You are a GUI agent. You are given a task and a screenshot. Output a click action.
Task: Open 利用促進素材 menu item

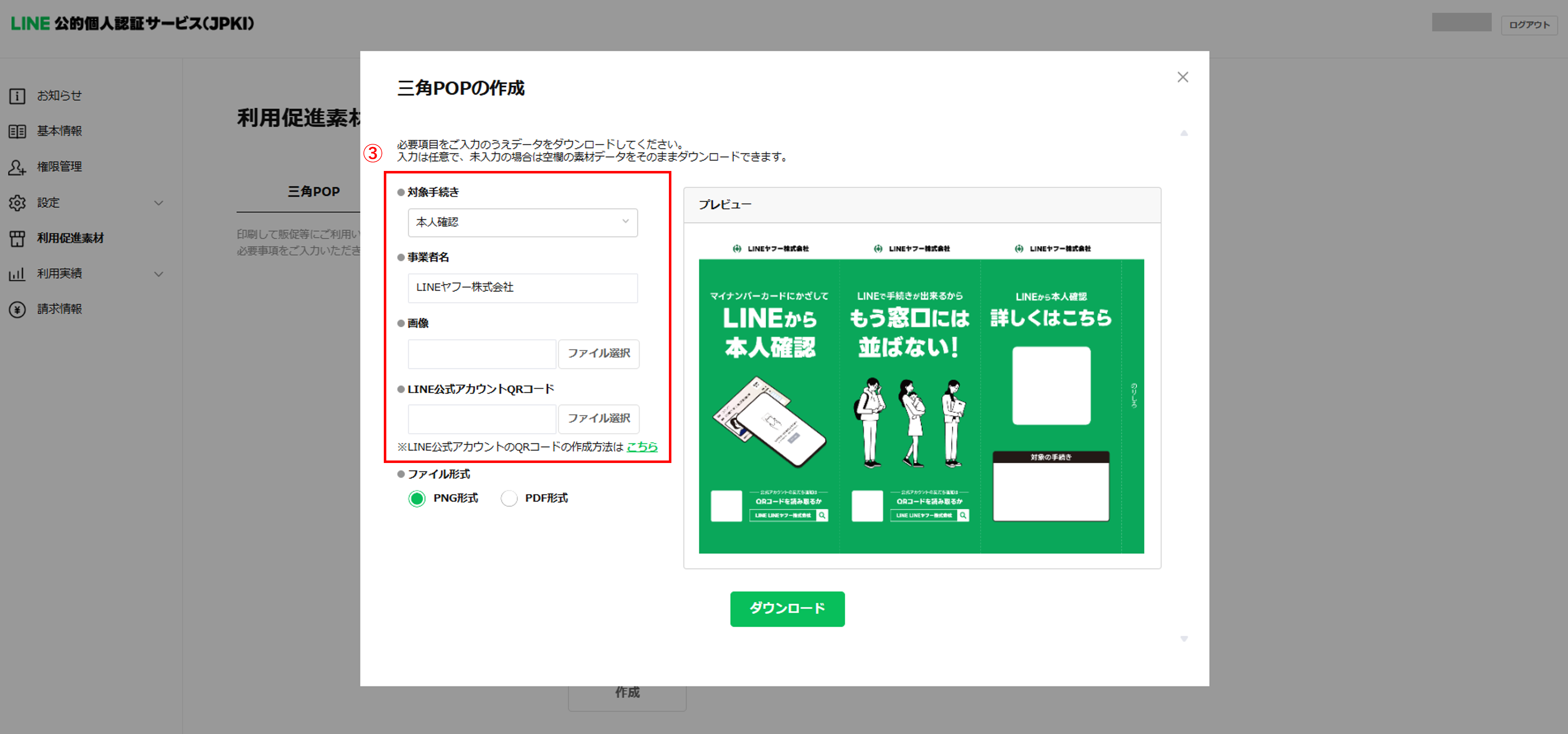tap(70, 238)
